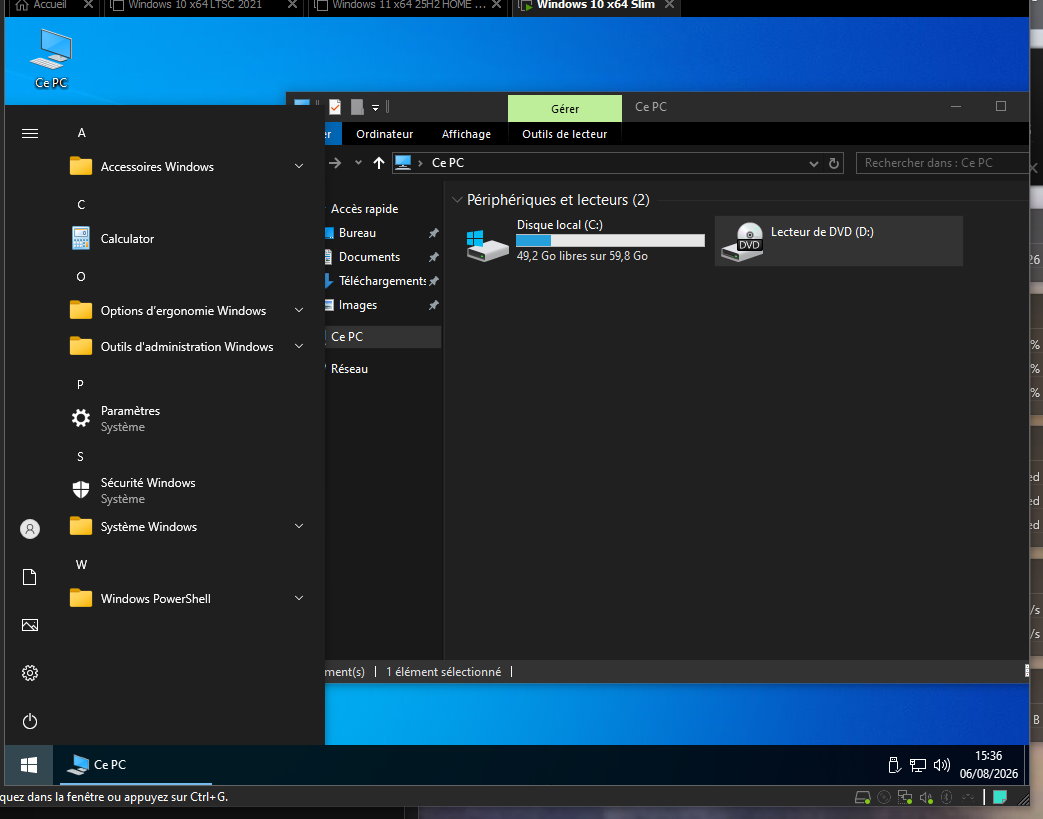Click the network tray icon
1043x819 pixels.
[918, 765]
